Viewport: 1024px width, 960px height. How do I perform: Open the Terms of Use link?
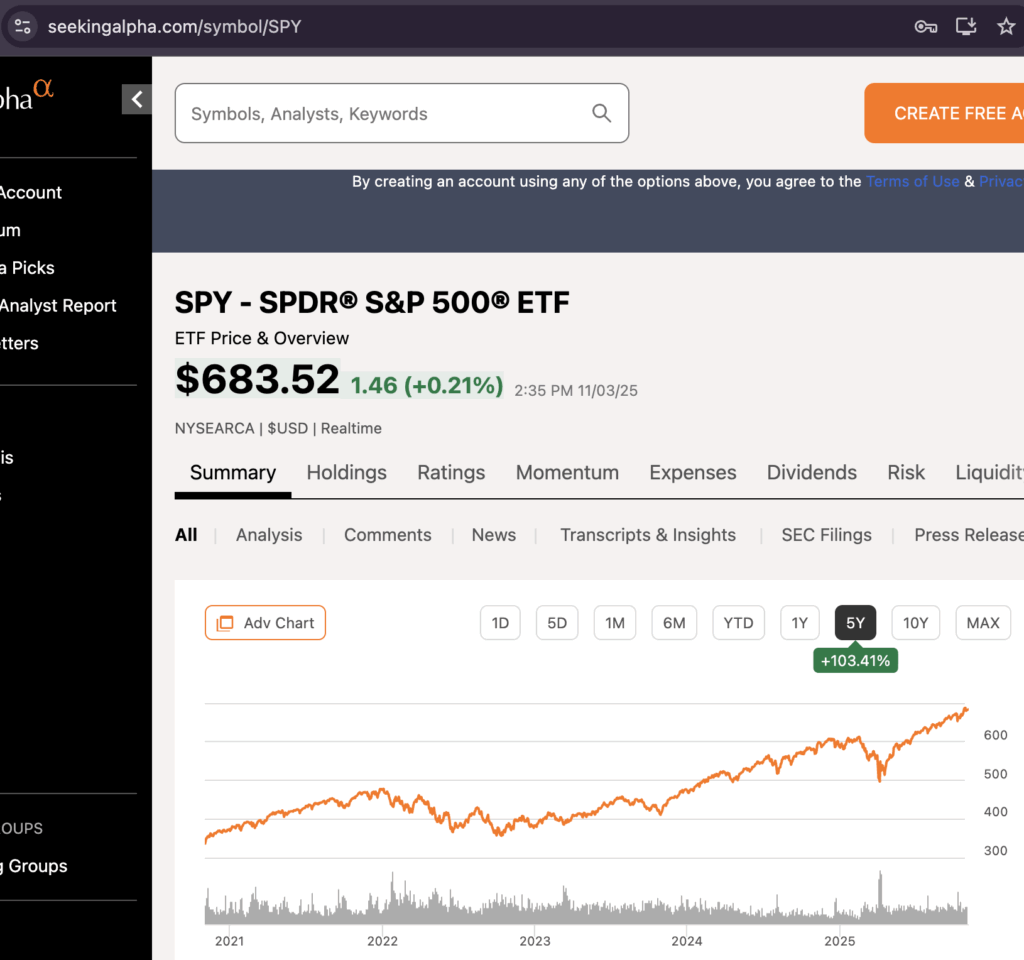tap(912, 182)
